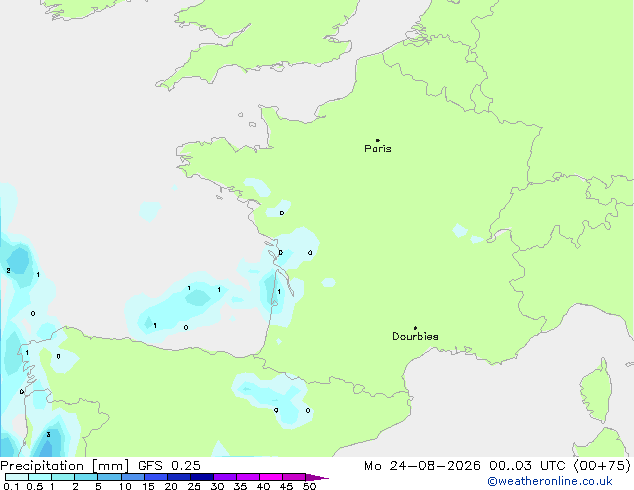Click the Precipitation [mm] title text
Screen dimensions: 634x490
click(x=65, y=466)
